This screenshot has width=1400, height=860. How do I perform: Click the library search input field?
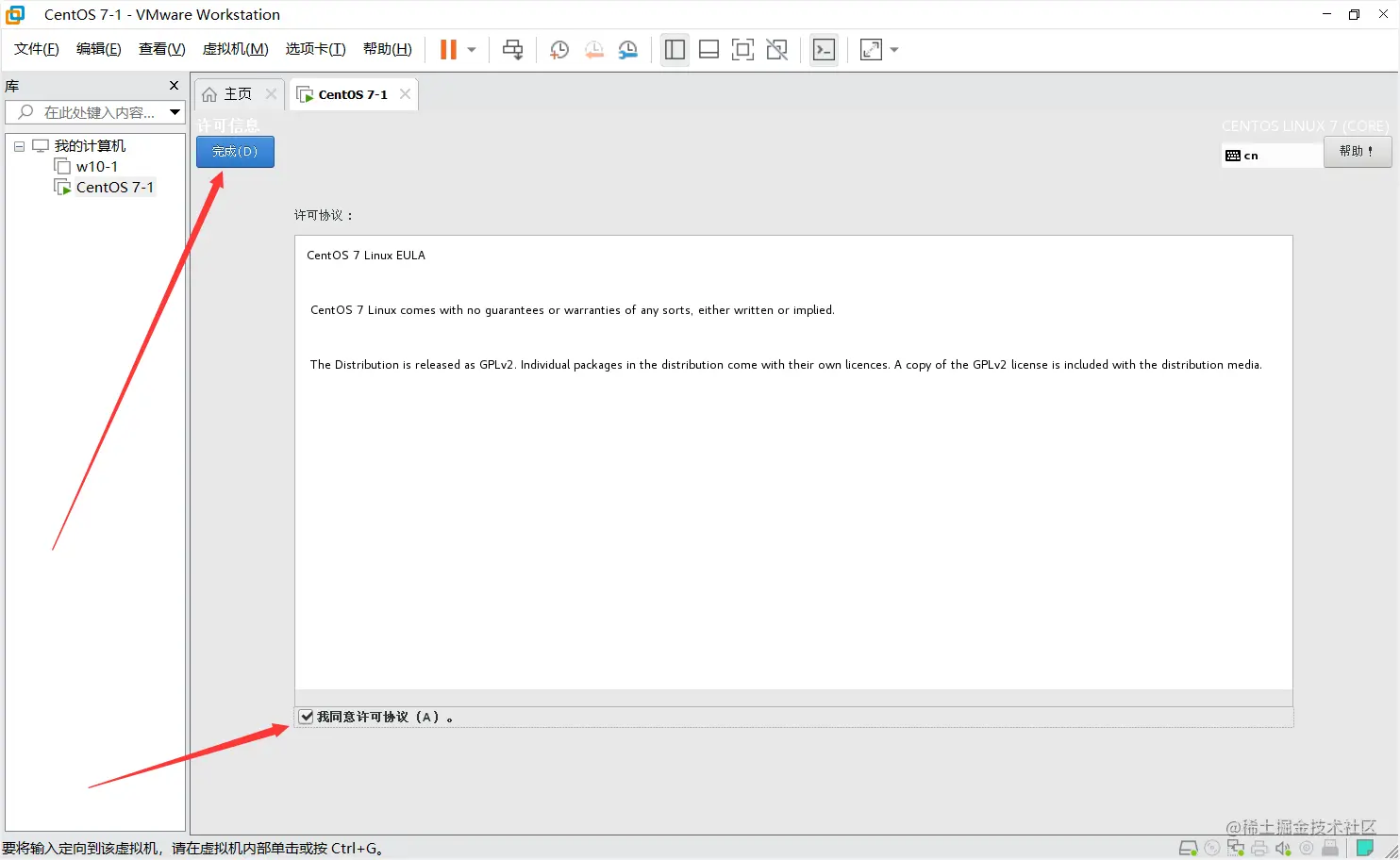point(87,112)
